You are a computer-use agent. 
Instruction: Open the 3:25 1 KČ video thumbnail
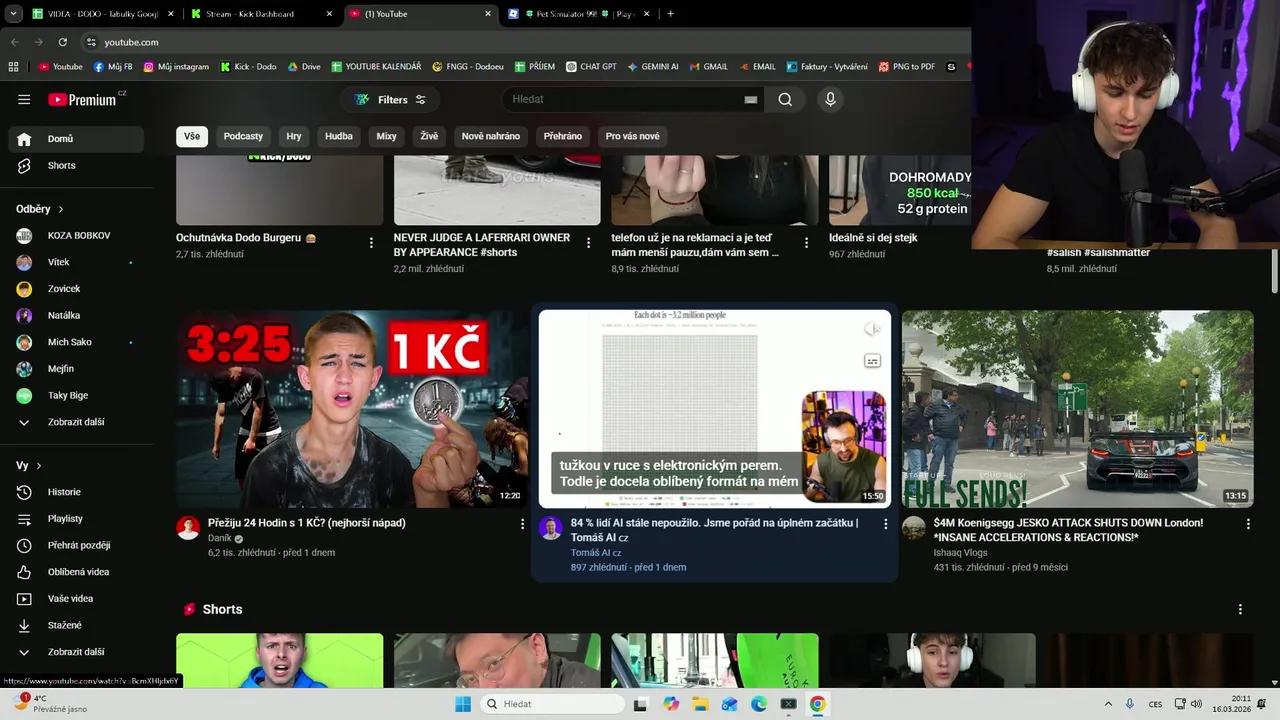tap(352, 409)
